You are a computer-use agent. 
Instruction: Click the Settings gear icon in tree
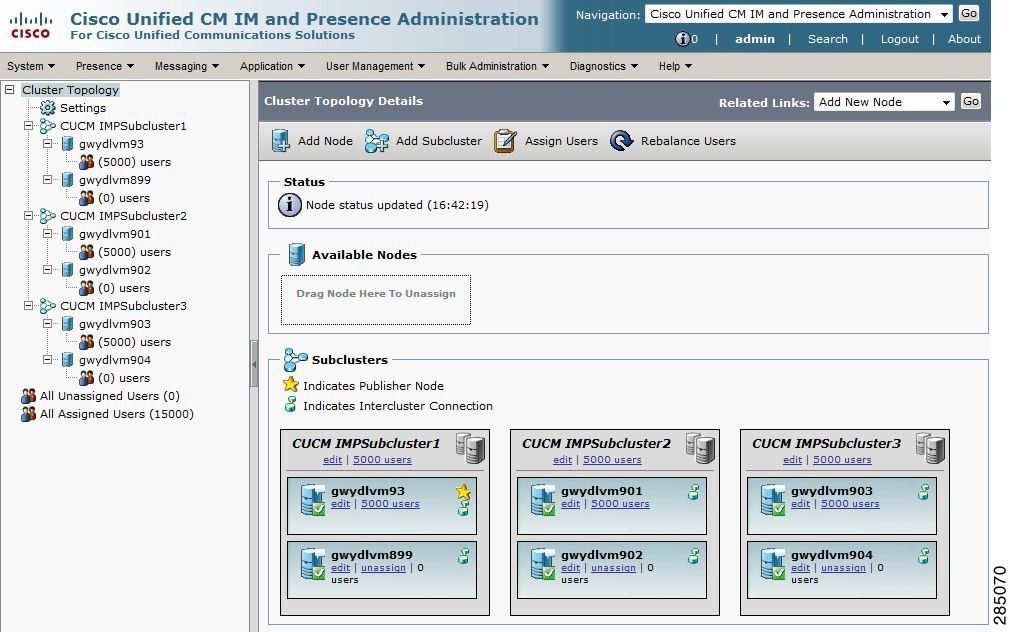pos(48,108)
